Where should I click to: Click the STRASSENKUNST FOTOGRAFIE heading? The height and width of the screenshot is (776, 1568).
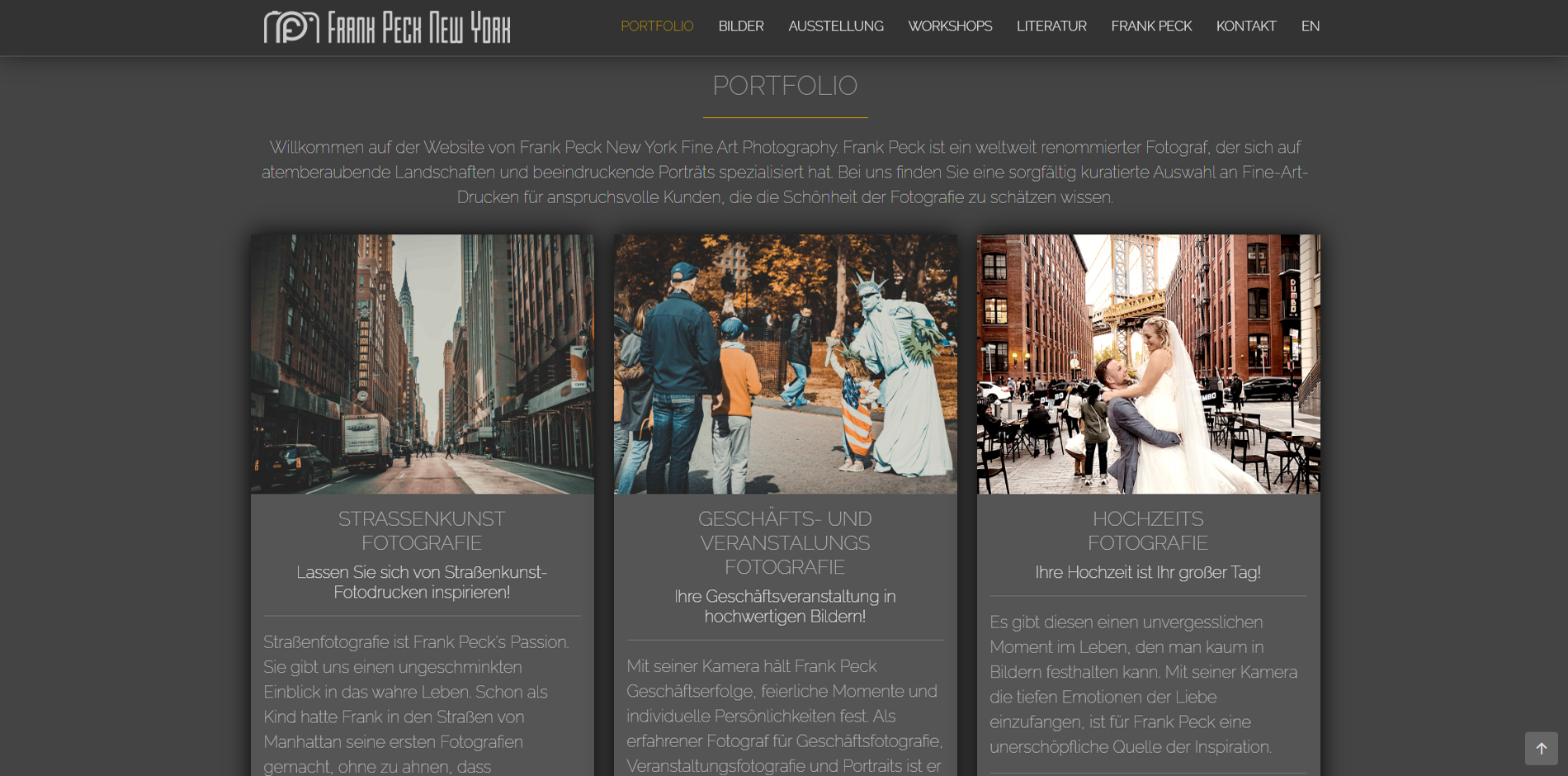pos(422,531)
